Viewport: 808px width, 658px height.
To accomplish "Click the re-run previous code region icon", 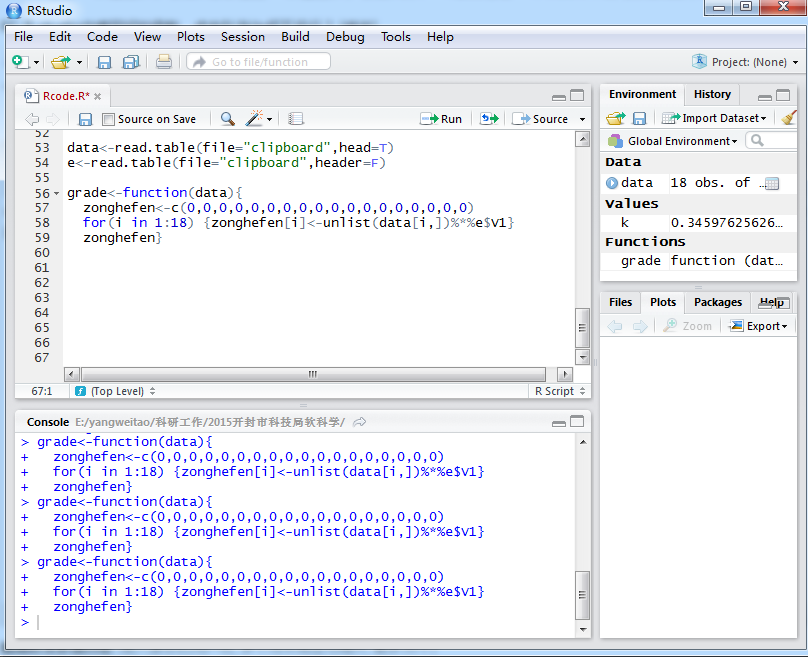I will point(489,119).
